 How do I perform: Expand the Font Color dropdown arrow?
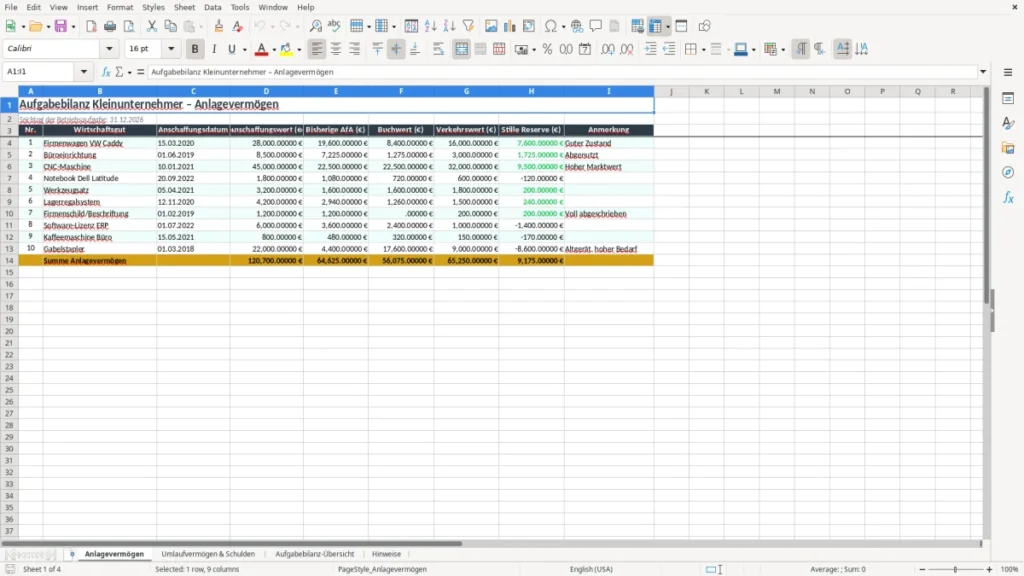point(274,50)
